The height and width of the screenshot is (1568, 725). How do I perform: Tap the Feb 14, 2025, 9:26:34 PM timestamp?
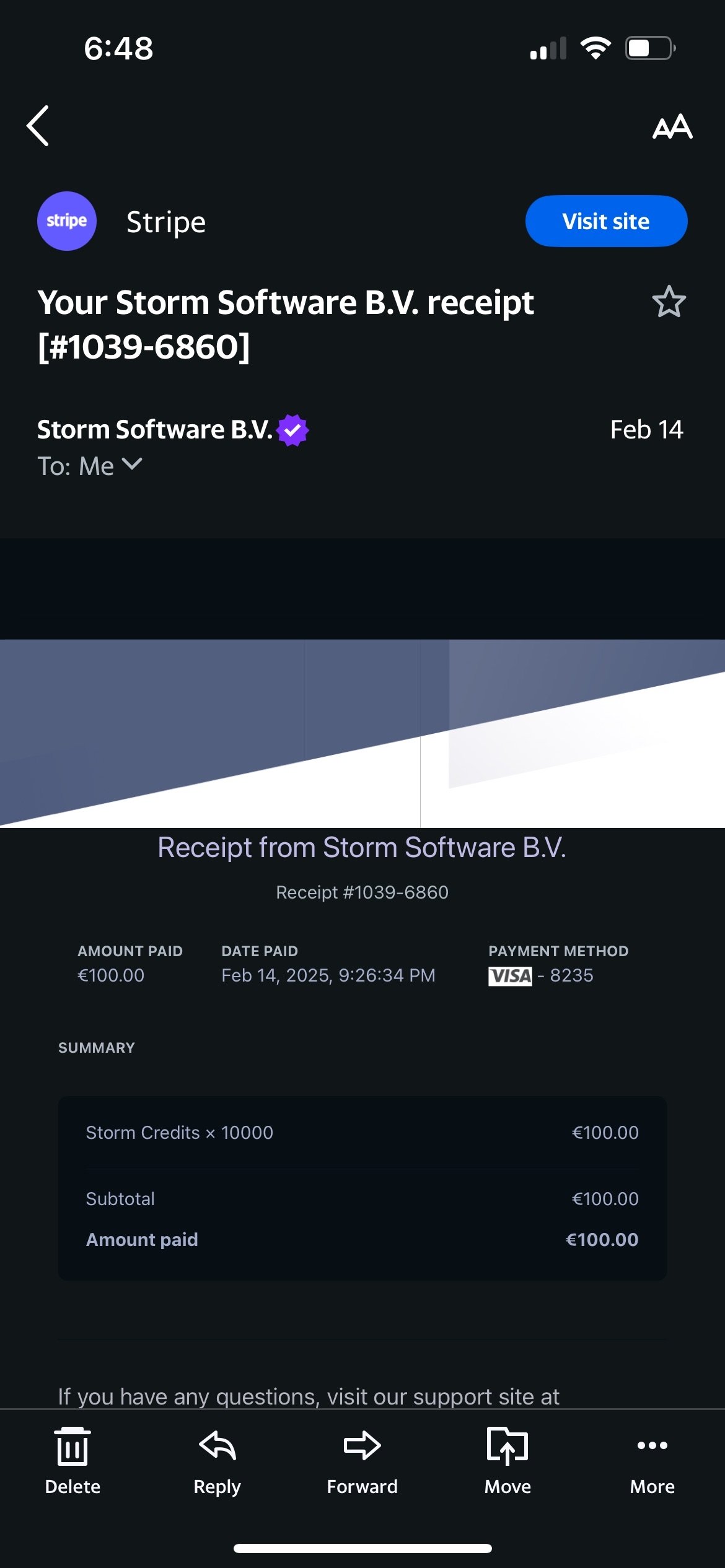click(328, 975)
